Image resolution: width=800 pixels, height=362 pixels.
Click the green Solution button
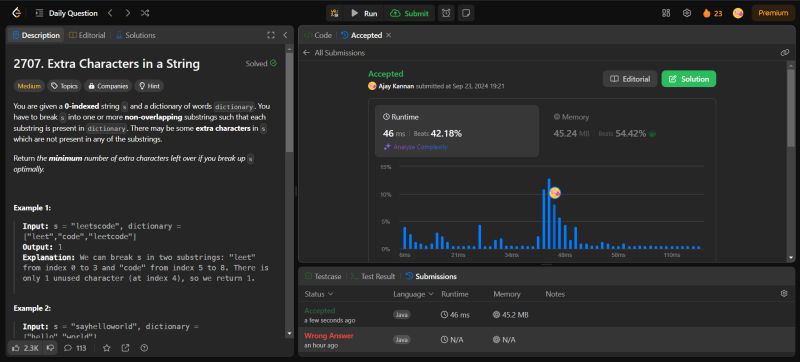tap(689, 79)
